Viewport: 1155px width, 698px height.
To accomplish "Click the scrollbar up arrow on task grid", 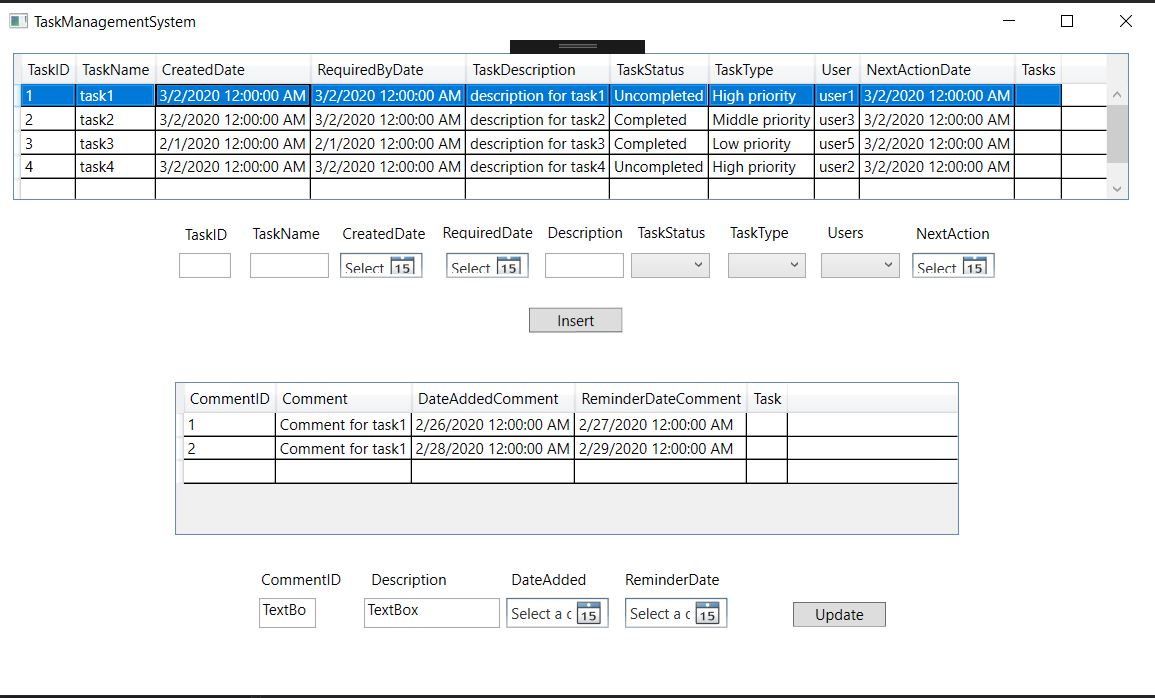I will click(1116, 95).
